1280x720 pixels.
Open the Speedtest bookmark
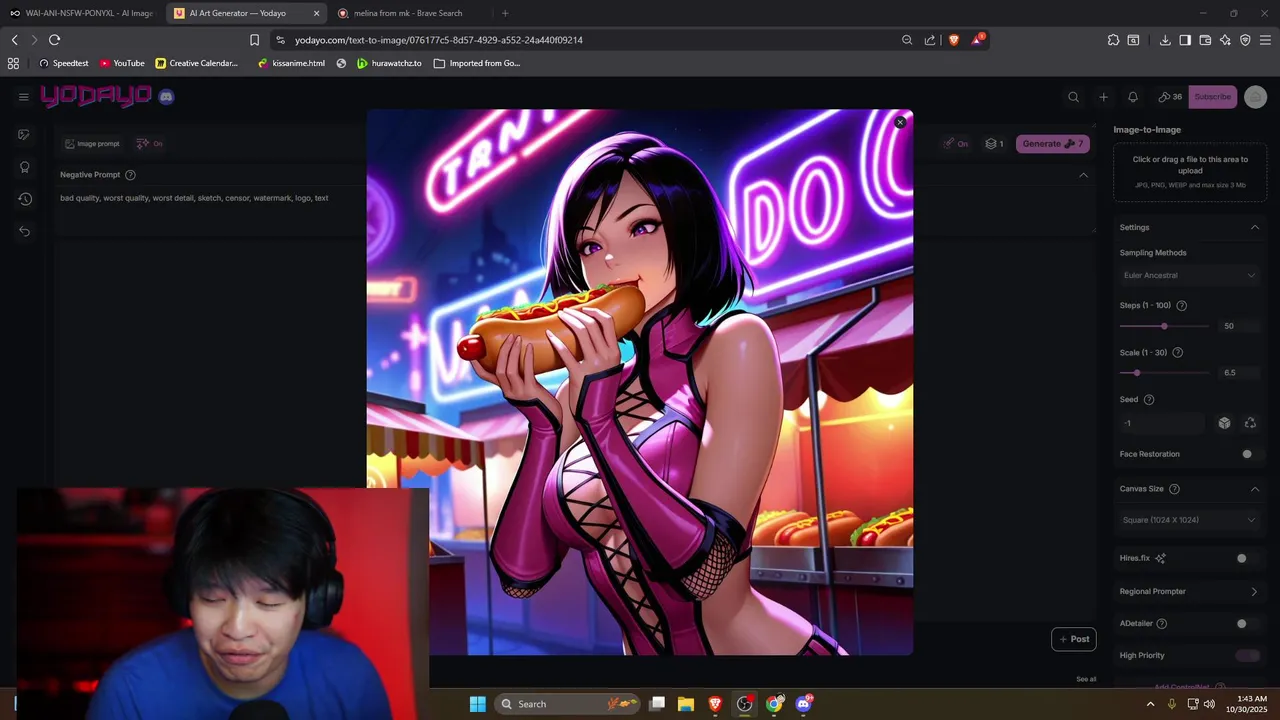pyautogui.click(x=64, y=63)
